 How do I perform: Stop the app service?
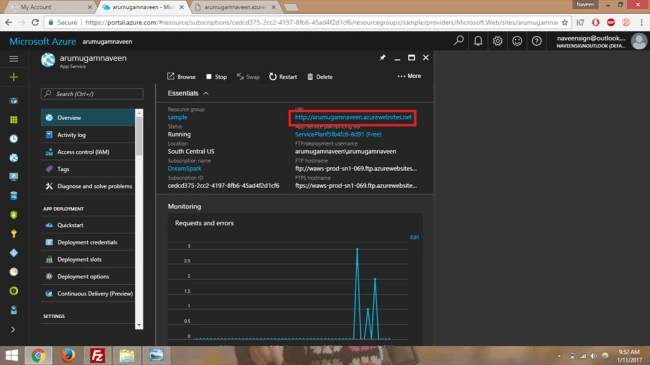[x=216, y=77]
